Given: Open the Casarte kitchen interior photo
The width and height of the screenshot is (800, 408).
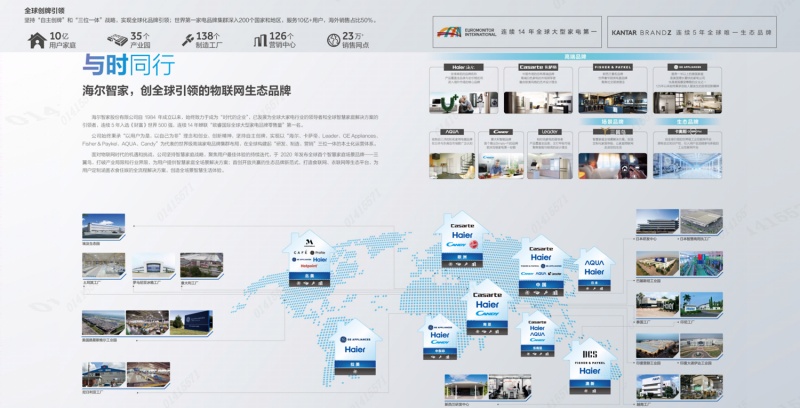Looking at the screenshot, I should click(x=538, y=103).
